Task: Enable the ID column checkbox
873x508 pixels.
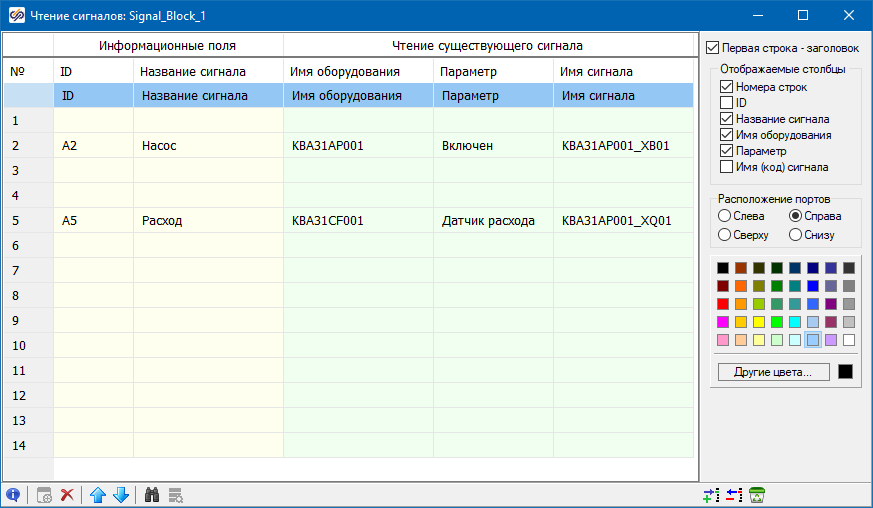Action: click(727, 103)
